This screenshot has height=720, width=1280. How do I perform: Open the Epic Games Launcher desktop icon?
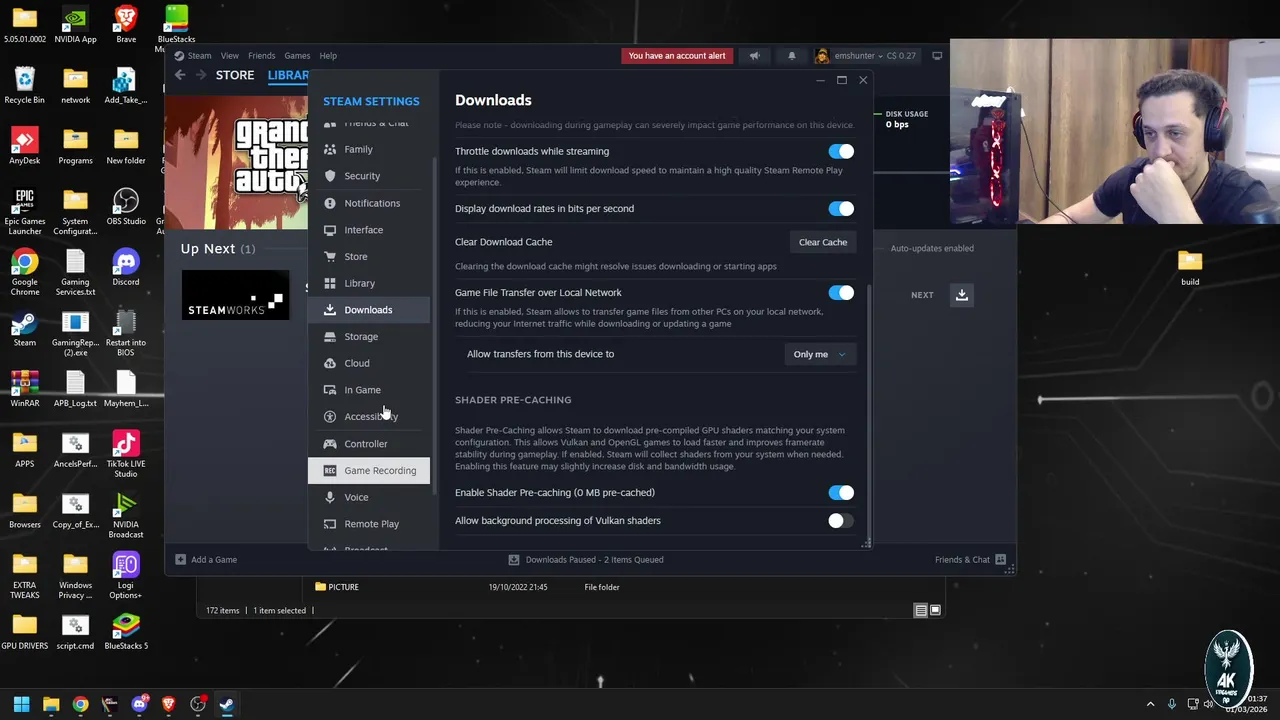click(x=25, y=212)
